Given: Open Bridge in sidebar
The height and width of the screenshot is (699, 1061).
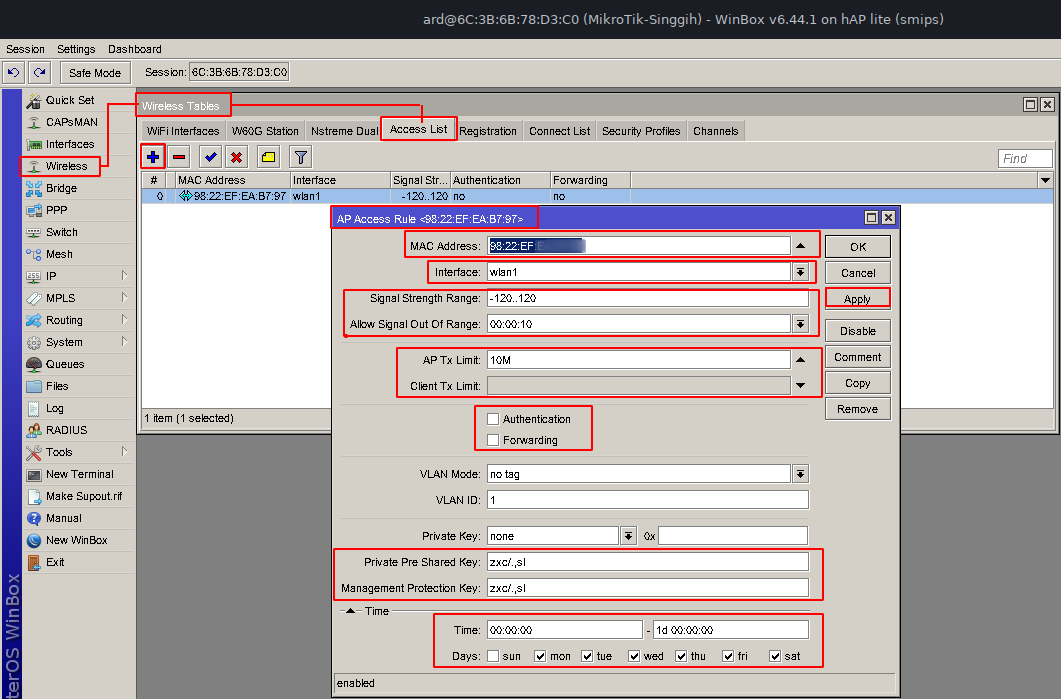Looking at the screenshot, I should pos(61,188).
